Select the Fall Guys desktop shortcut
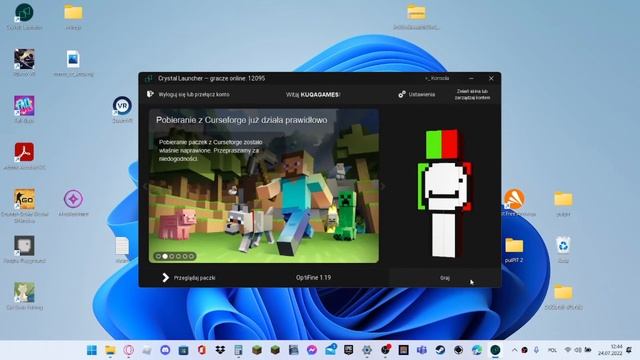This screenshot has width=640, height=360. (x=24, y=109)
